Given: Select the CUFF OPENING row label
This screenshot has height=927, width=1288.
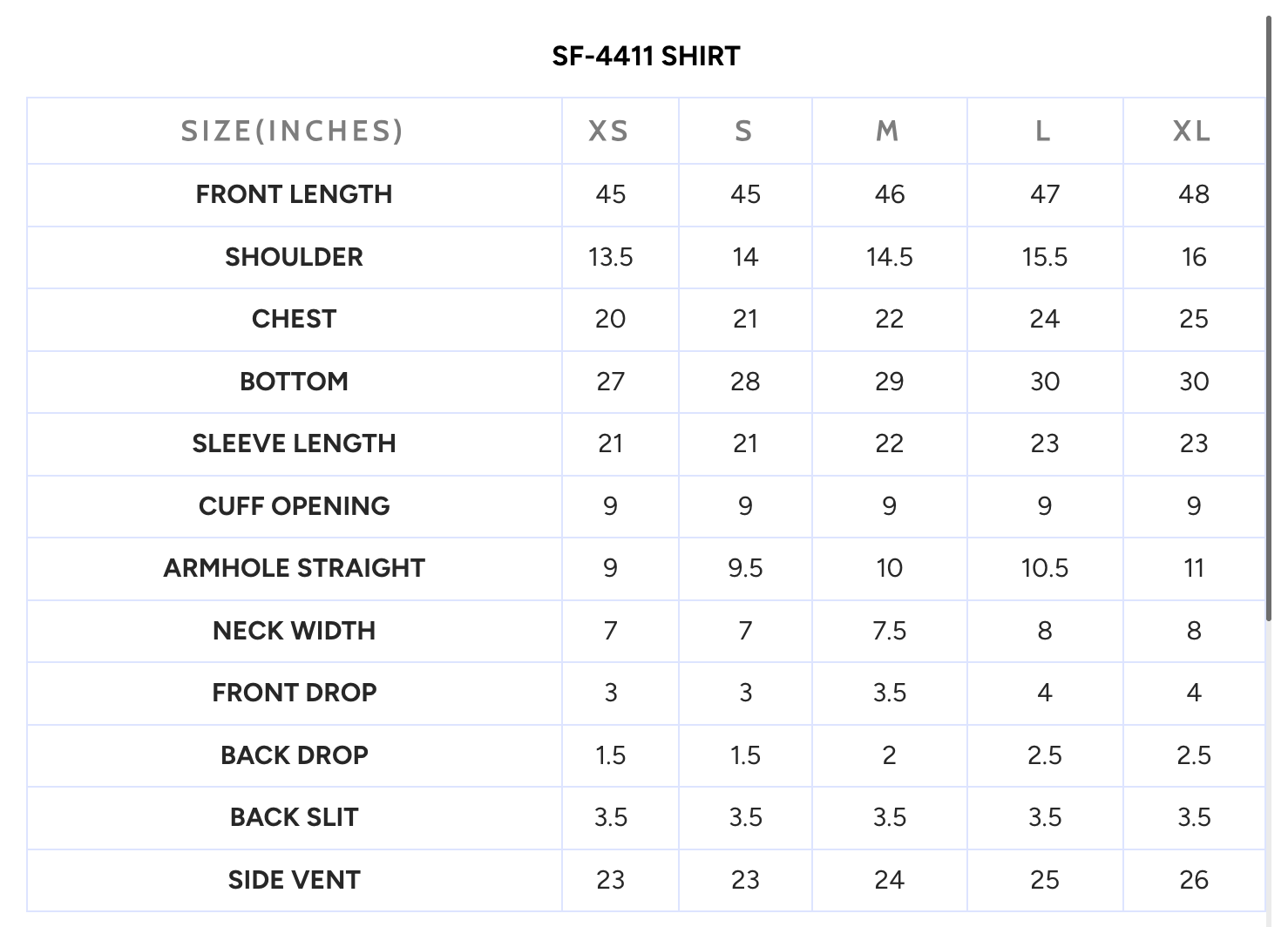Looking at the screenshot, I should pyautogui.click(x=294, y=506).
